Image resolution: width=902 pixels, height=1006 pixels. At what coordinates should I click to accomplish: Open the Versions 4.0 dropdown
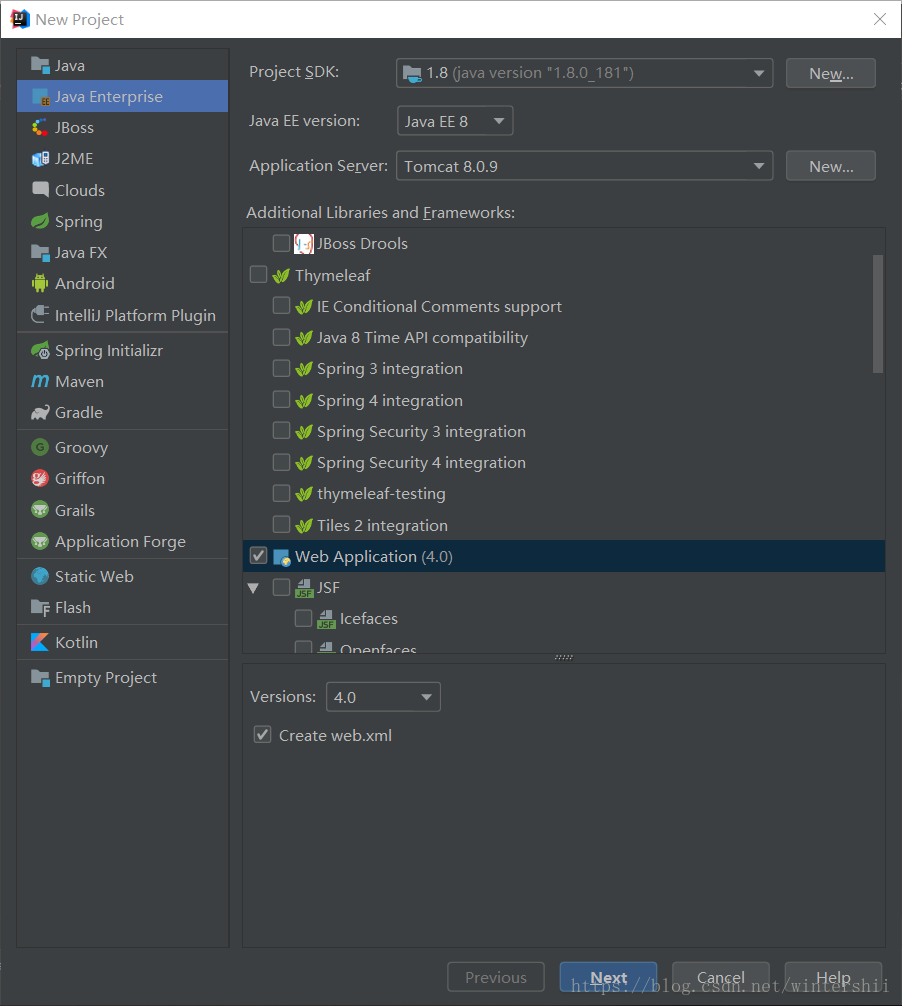pos(383,697)
